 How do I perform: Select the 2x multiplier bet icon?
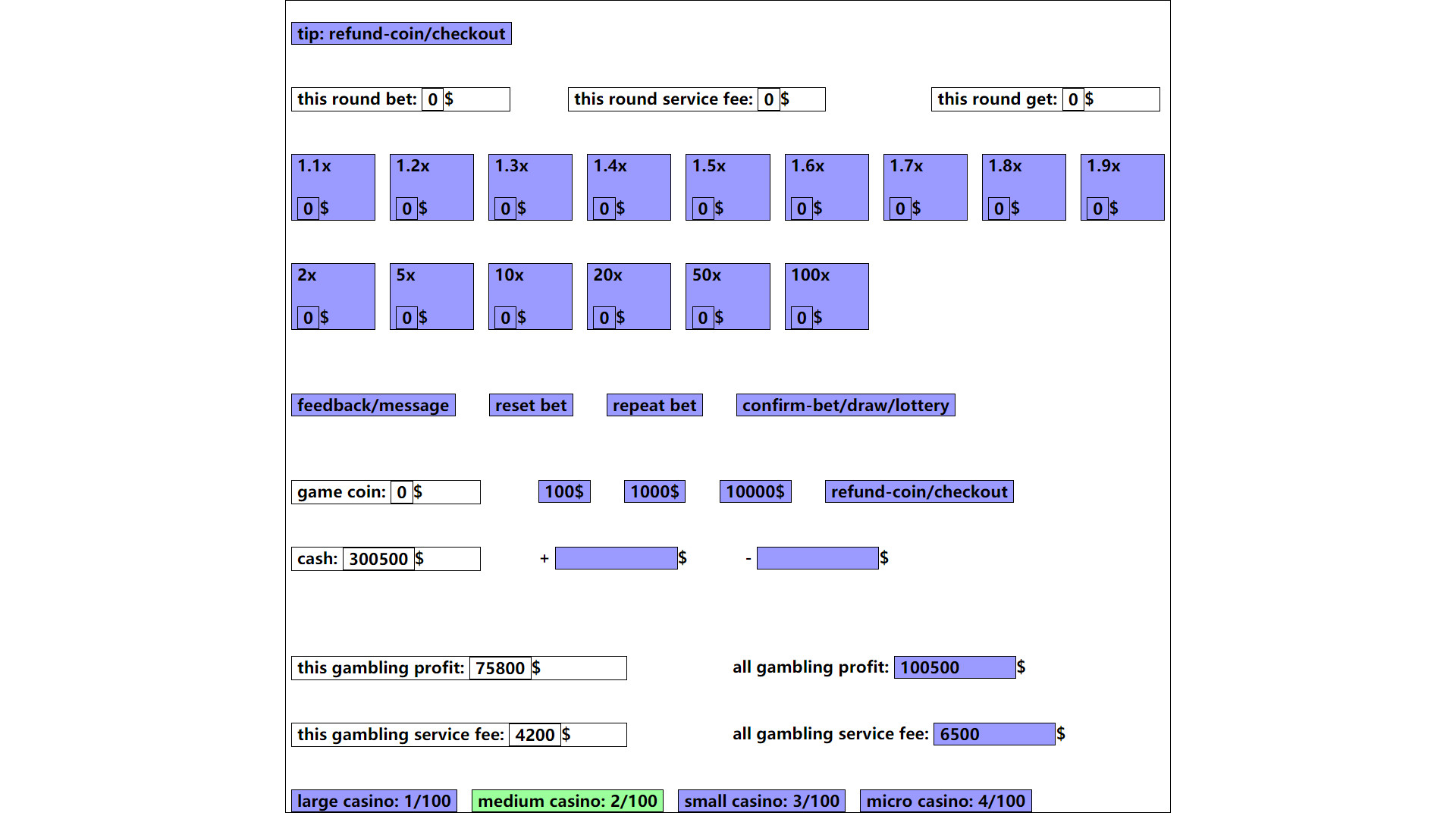(334, 295)
